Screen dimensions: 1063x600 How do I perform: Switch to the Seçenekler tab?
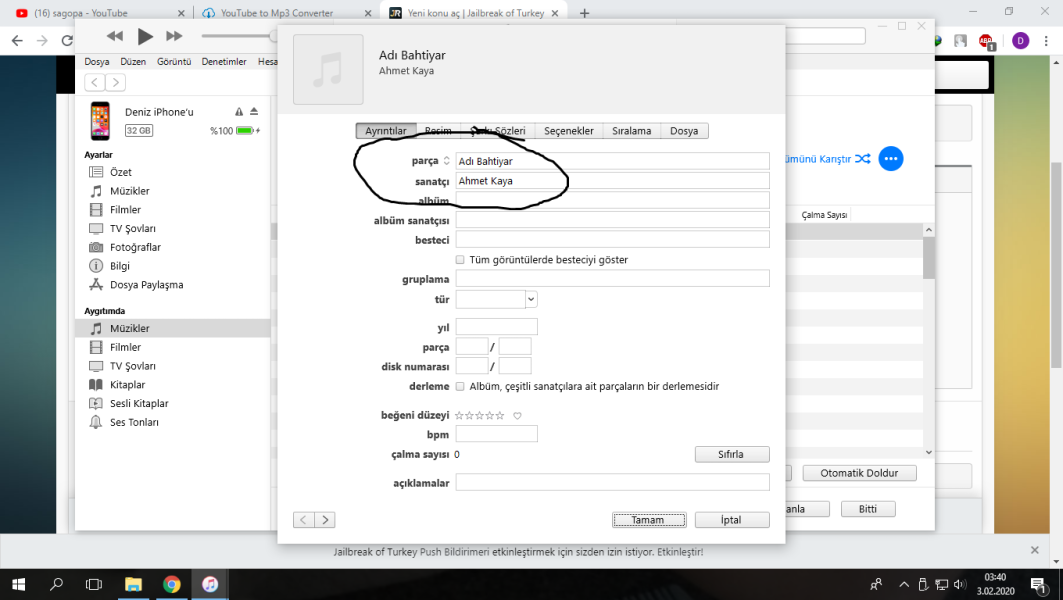[568, 131]
